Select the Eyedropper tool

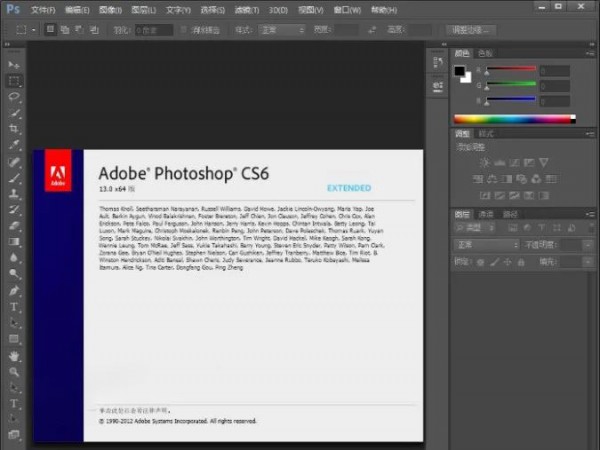[x=14, y=145]
